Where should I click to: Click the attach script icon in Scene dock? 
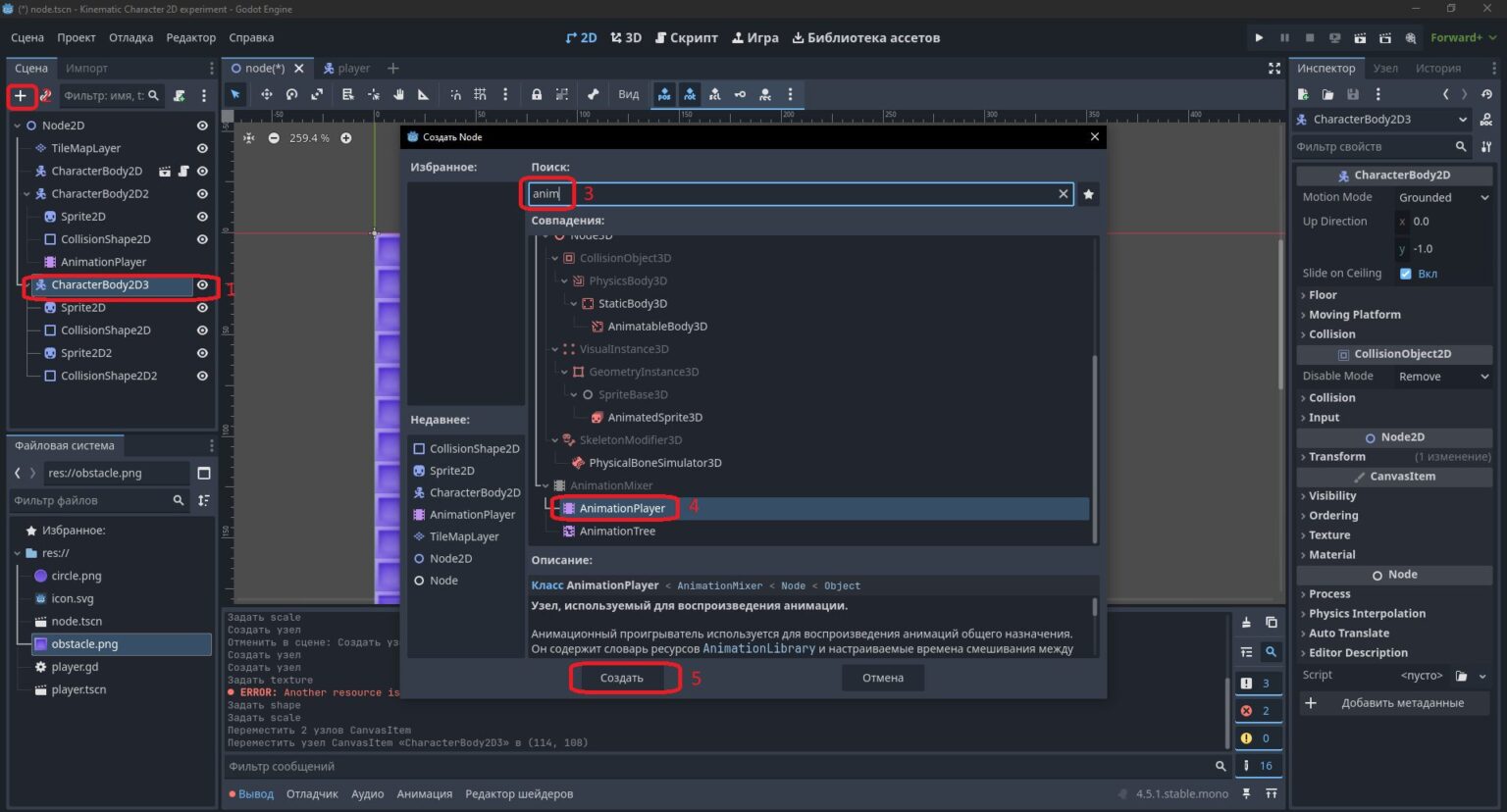(180, 95)
